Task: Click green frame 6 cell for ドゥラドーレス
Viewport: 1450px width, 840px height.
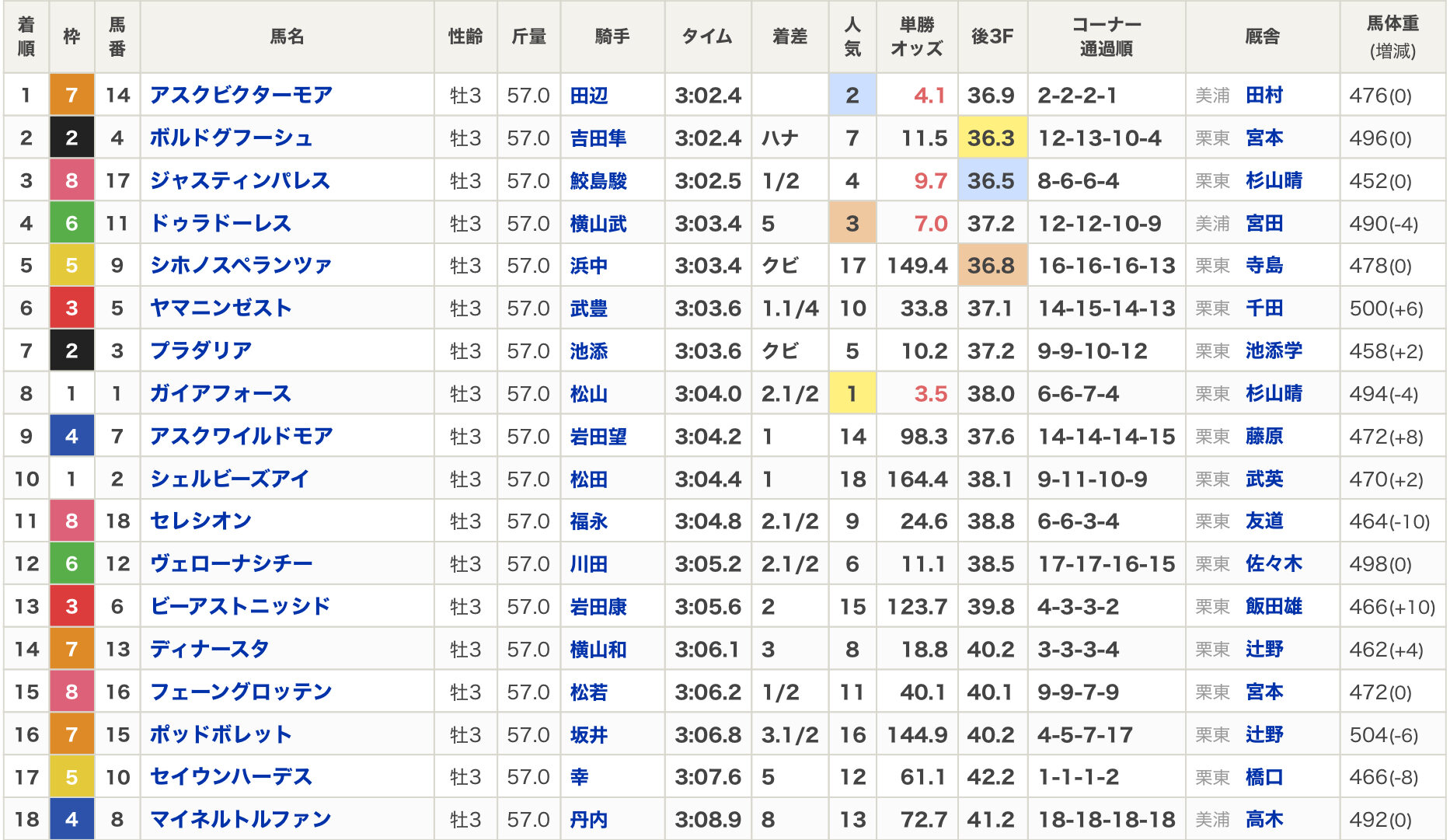Action: coord(71,224)
